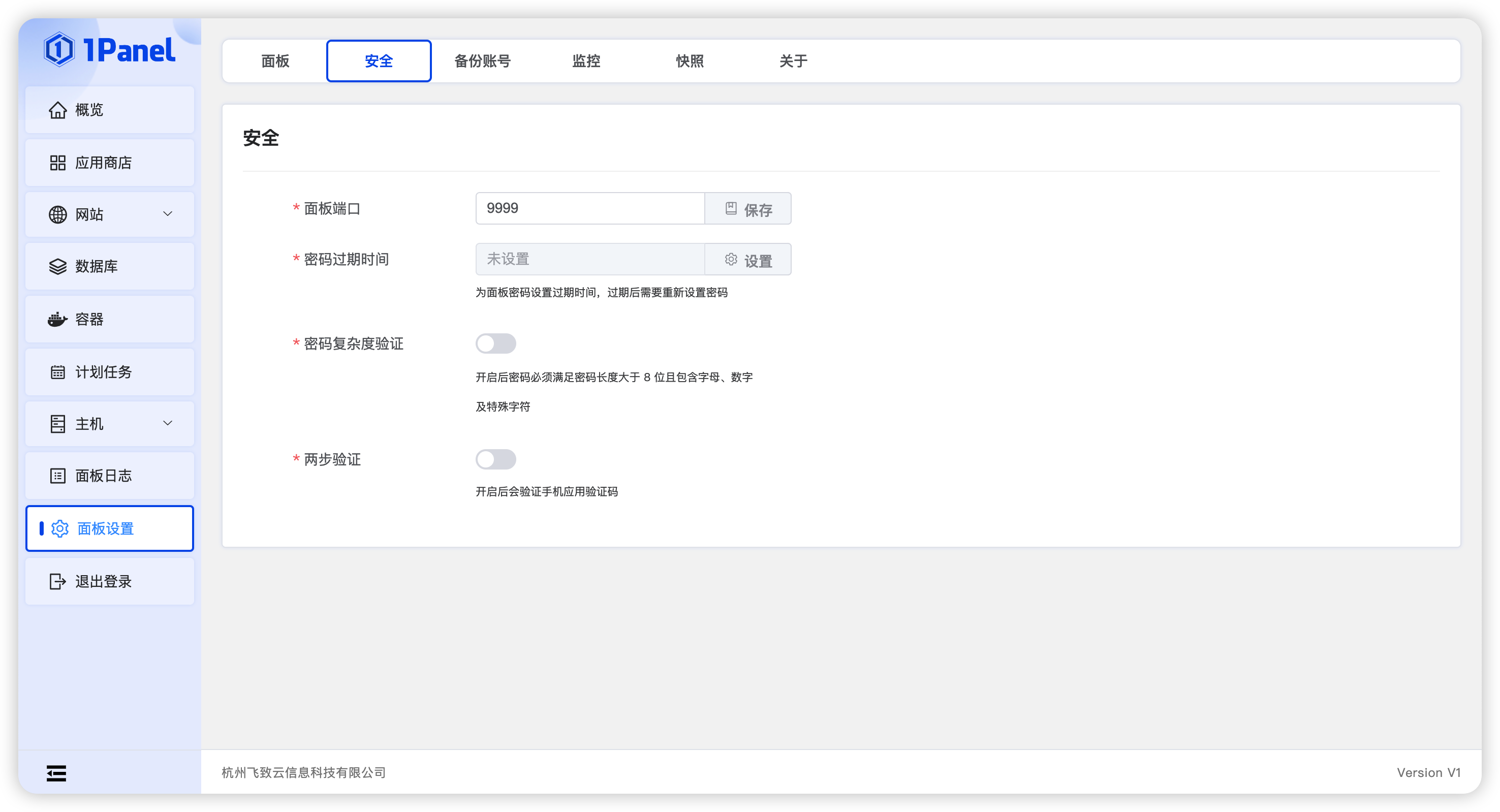Expand the 网站 menu chevron
1500x812 pixels.
tap(168, 214)
